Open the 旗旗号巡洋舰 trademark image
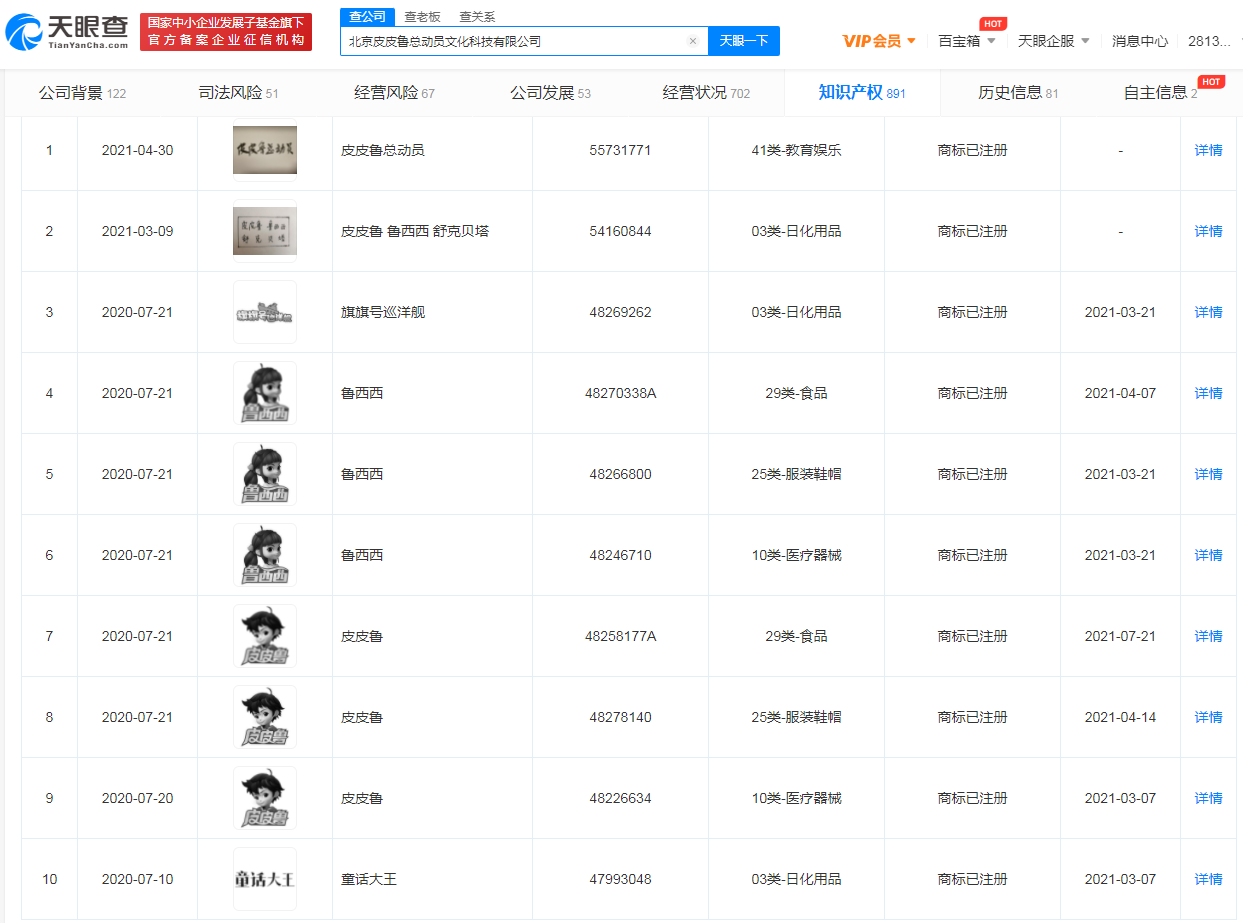Screen dimensions: 1243x923 coord(265,312)
